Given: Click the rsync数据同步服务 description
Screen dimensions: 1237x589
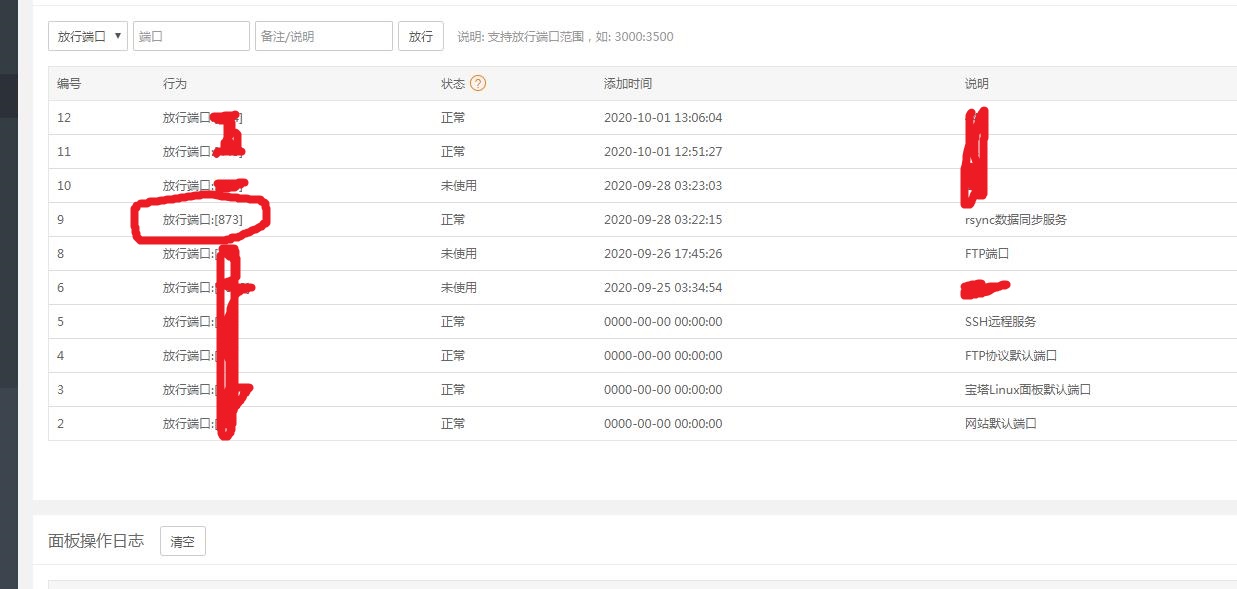Looking at the screenshot, I should pyautogui.click(x=1015, y=219).
